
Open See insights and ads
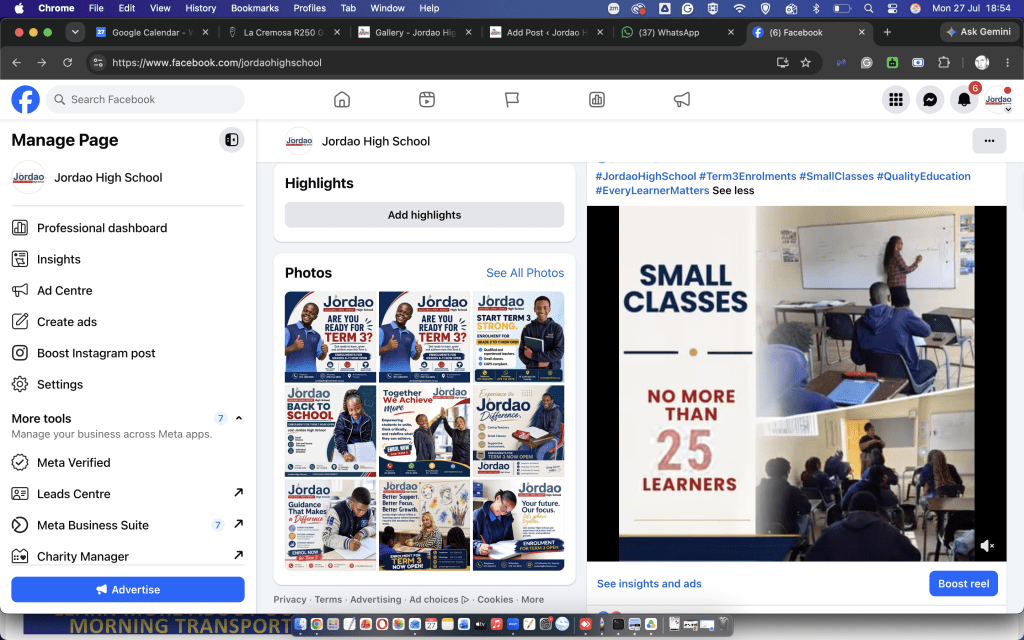(649, 584)
